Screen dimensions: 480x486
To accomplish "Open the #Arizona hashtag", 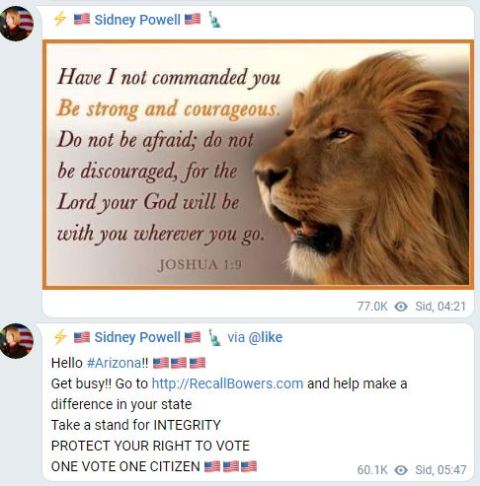I will pos(114,363).
